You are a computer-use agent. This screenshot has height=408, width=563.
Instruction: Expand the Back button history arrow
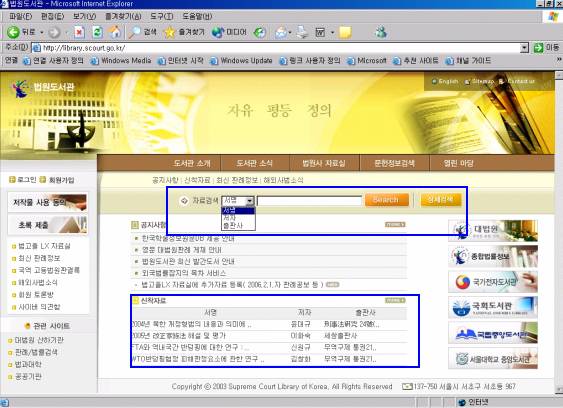pos(42,33)
